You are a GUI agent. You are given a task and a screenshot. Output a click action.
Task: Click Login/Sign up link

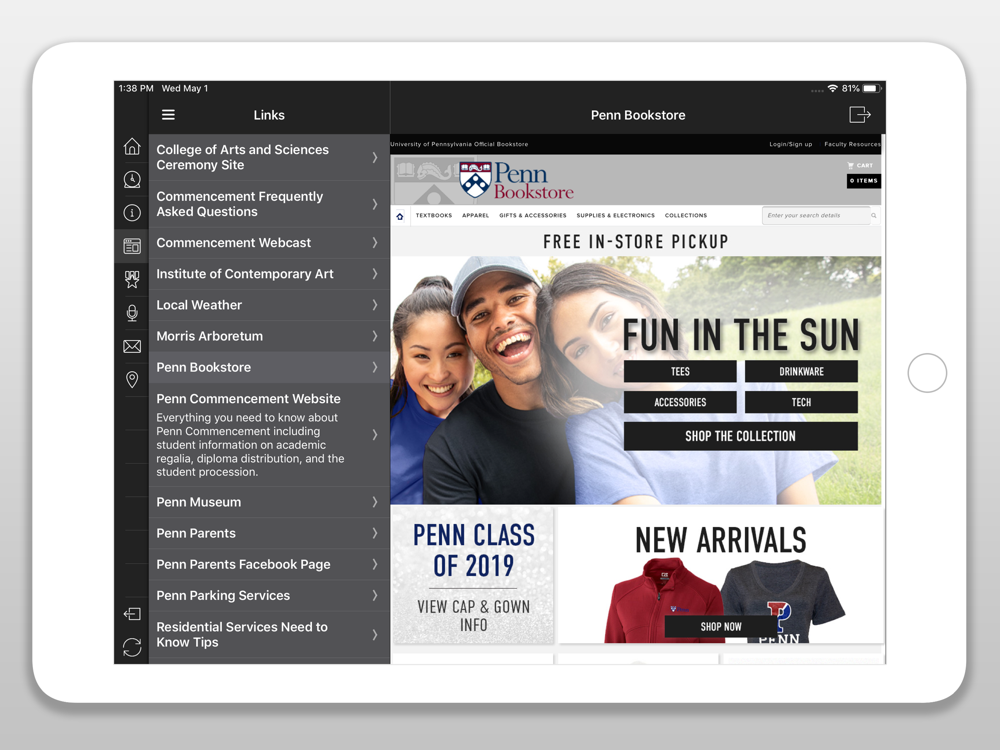pyautogui.click(x=791, y=144)
